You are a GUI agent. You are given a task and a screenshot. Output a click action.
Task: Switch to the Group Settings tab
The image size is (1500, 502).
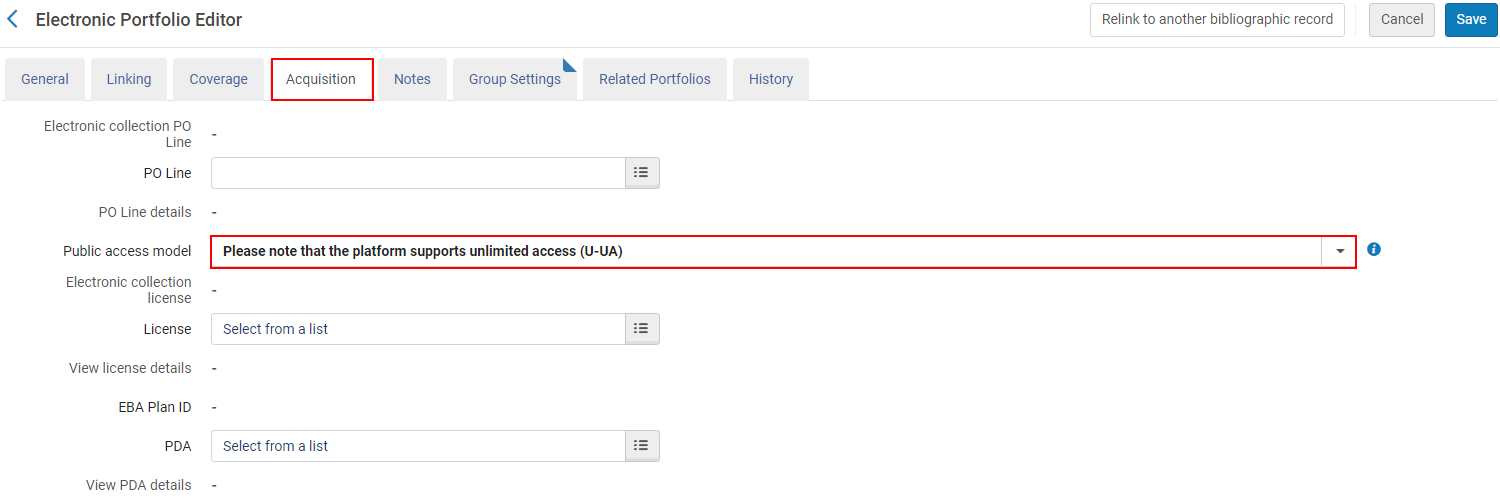pyautogui.click(x=514, y=79)
